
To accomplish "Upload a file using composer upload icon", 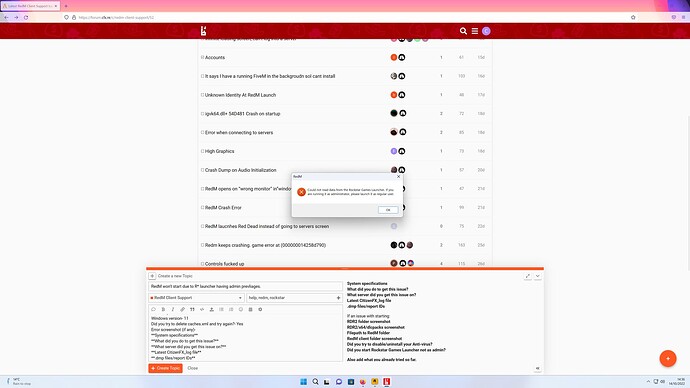I will click(212, 309).
